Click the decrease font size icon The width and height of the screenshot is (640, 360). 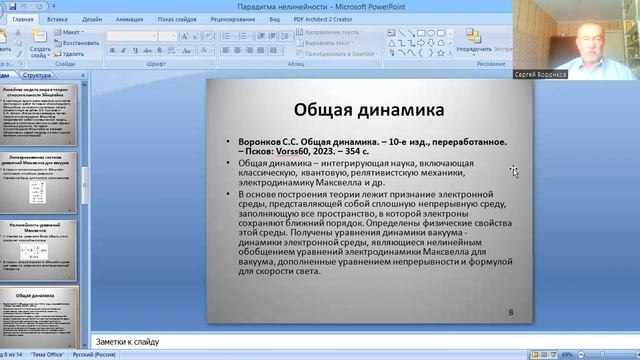(196, 36)
